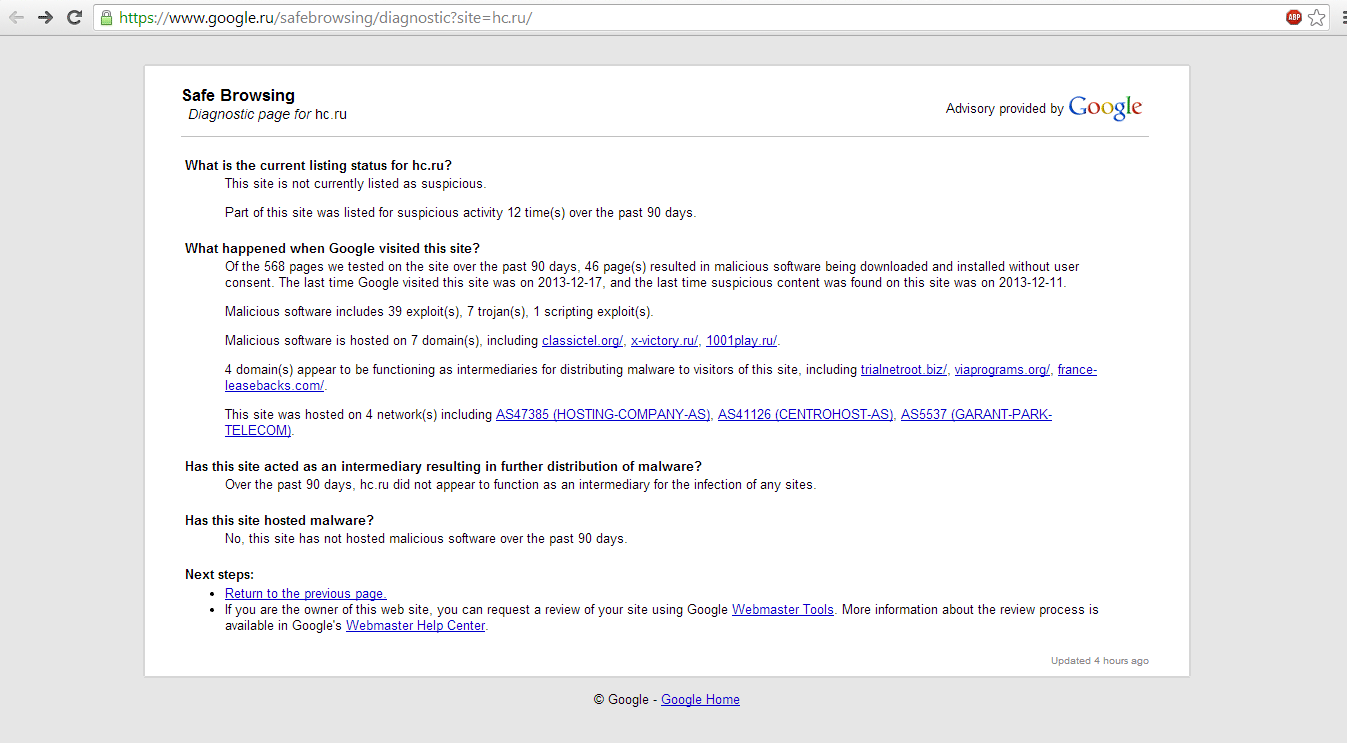This screenshot has width=1347, height=743.
Task: Click 'This site is not currently listed as suspicious' text
Action: [355, 184]
